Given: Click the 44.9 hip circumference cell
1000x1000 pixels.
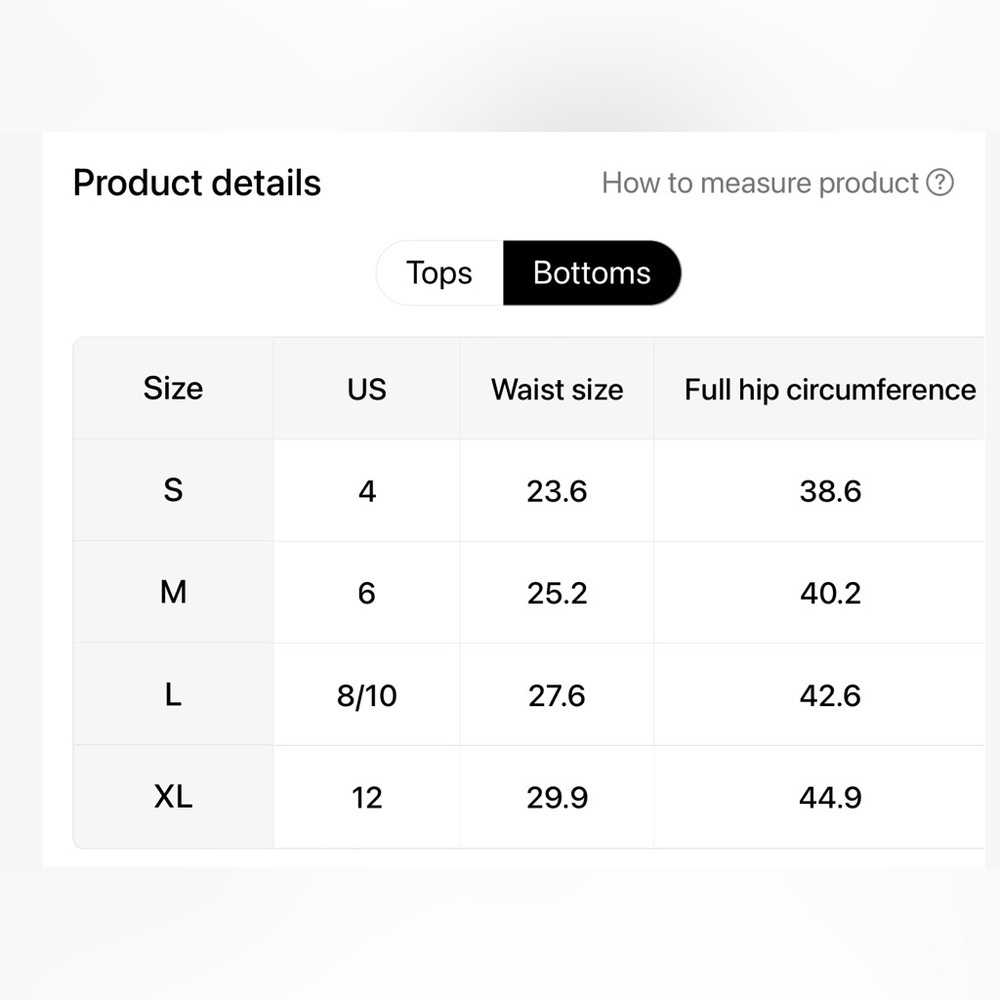Looking at the screenshot, I should [830, 797].
